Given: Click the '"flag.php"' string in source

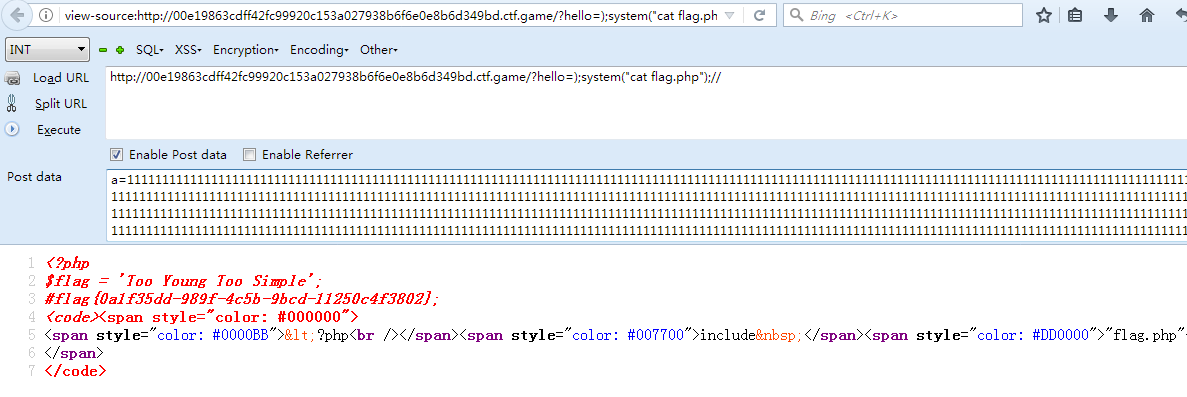Looking at the screenshot, I should click(1145, 335).
